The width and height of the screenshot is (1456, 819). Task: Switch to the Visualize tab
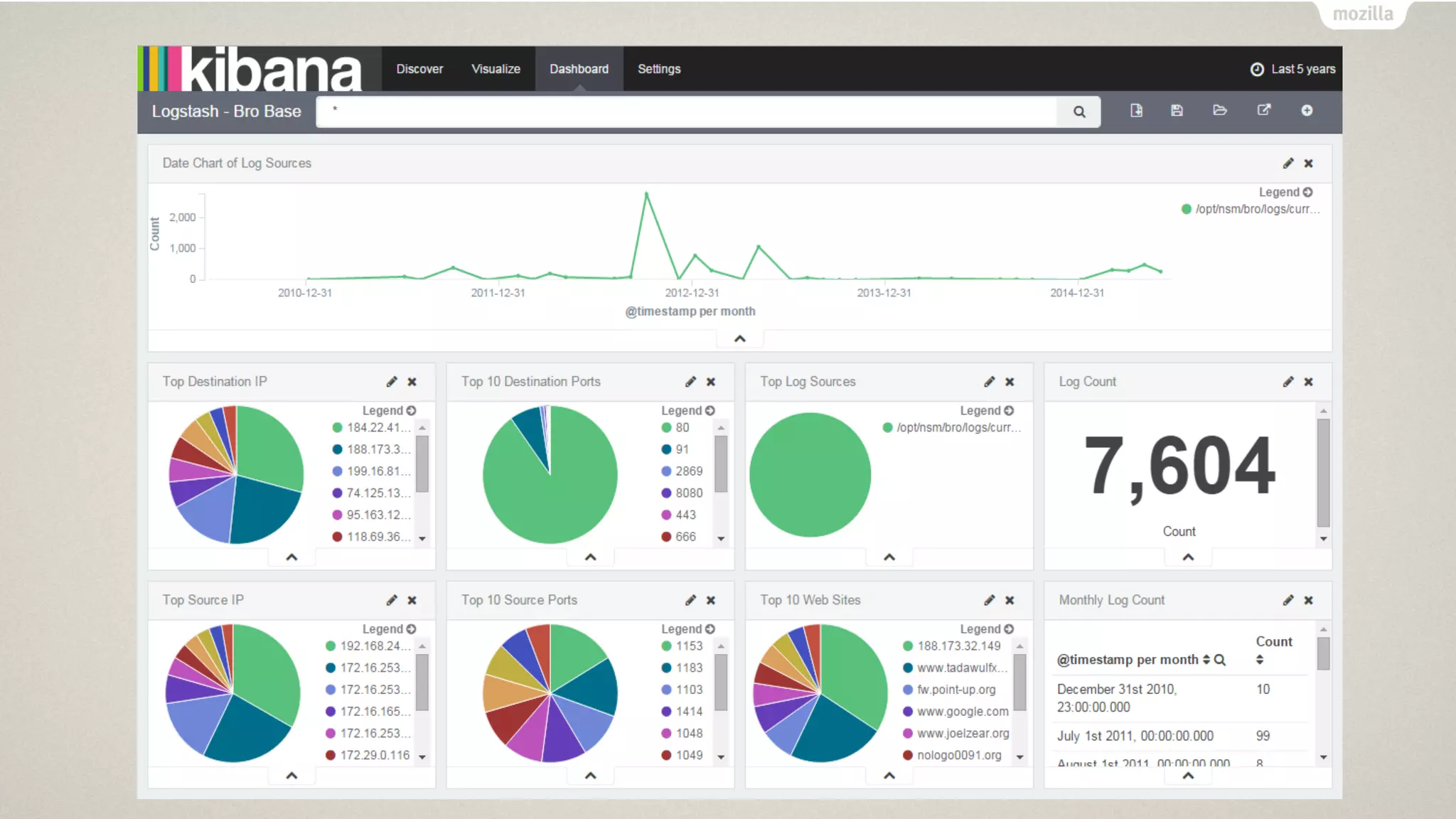pos(496,69)
